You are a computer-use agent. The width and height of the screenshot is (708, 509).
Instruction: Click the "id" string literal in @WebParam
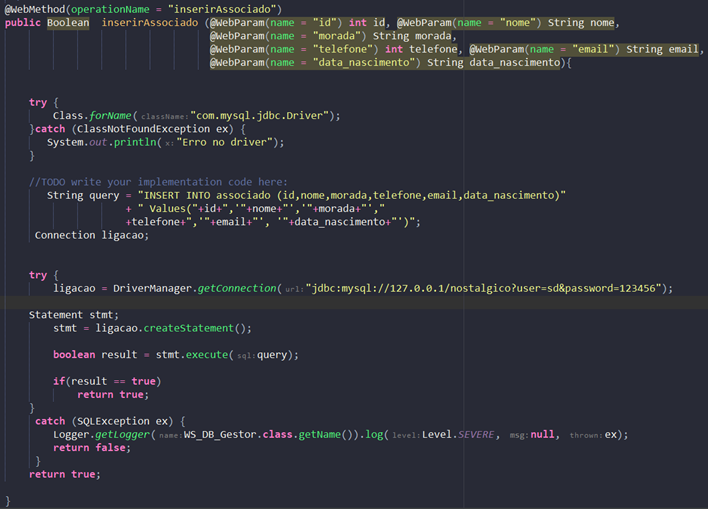pyautogui.click(x=324, y=23)
